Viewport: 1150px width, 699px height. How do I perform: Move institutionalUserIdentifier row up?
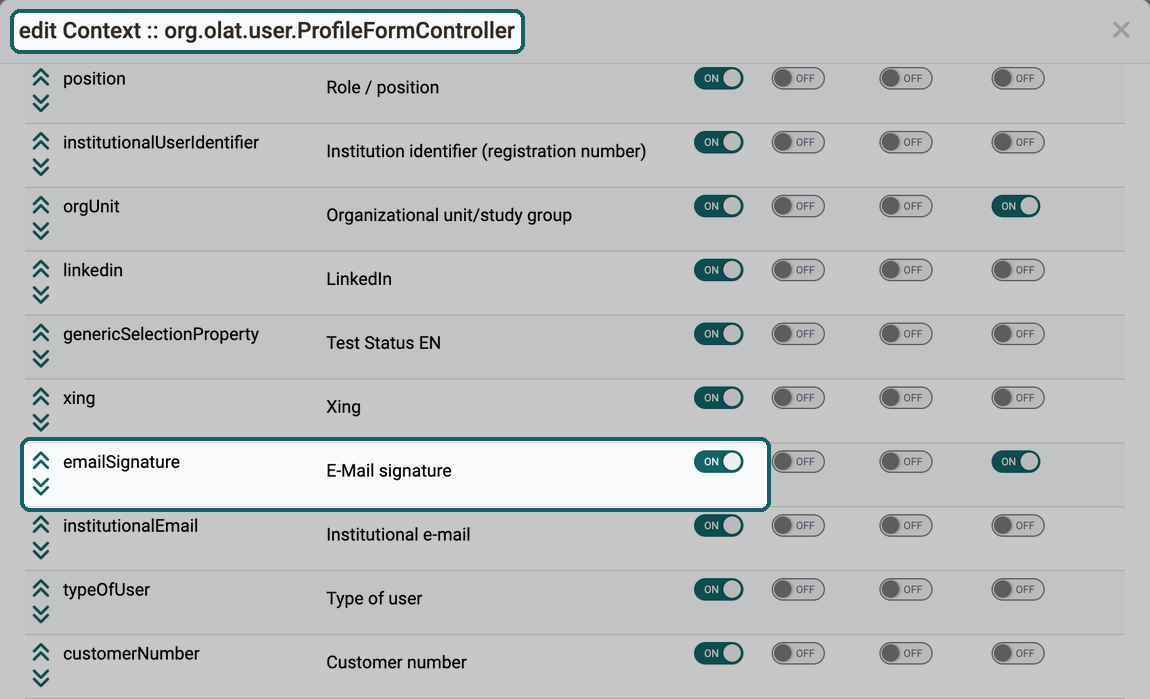click(x=40, y=142)
